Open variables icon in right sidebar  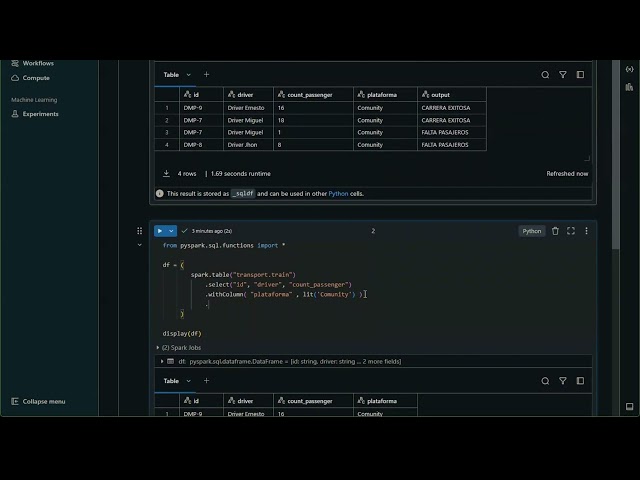pos(629,69)
